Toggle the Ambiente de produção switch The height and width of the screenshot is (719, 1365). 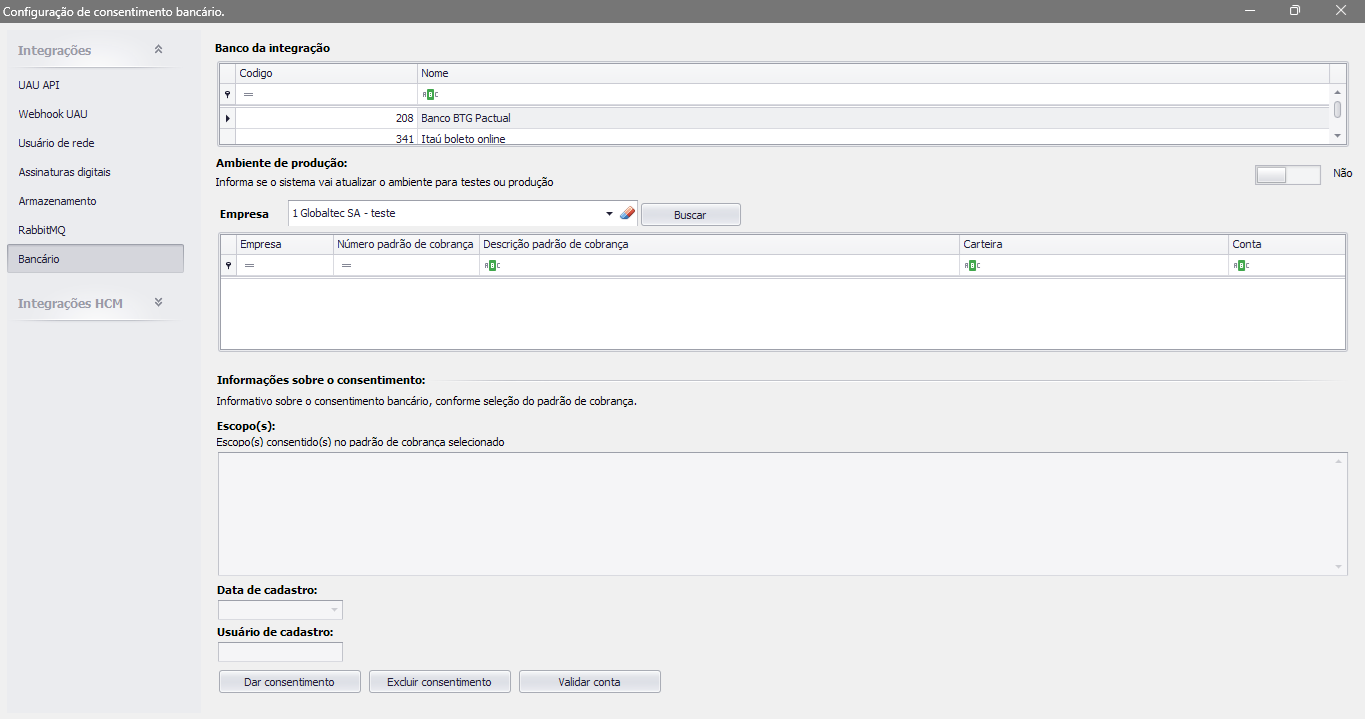point(1287,174)
